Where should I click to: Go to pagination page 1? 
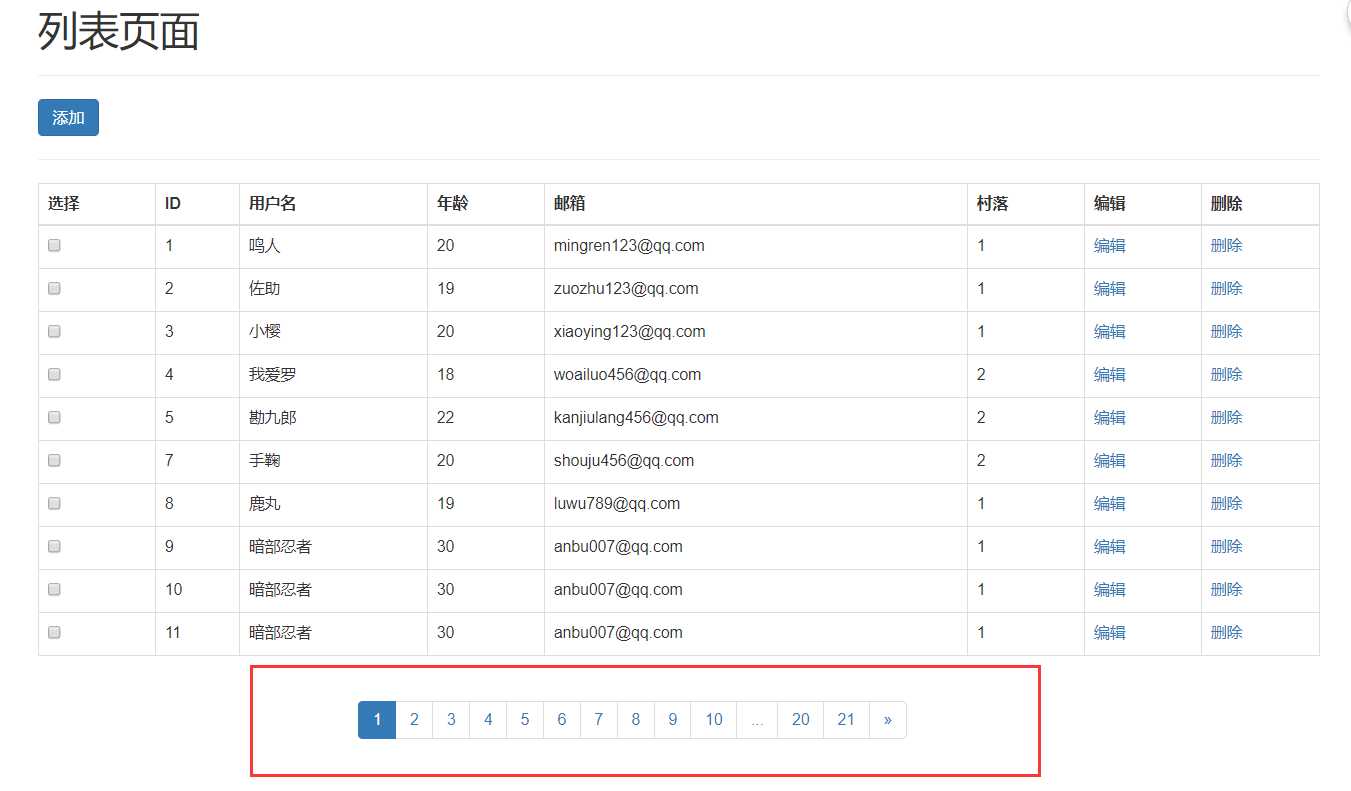[377, 720]
